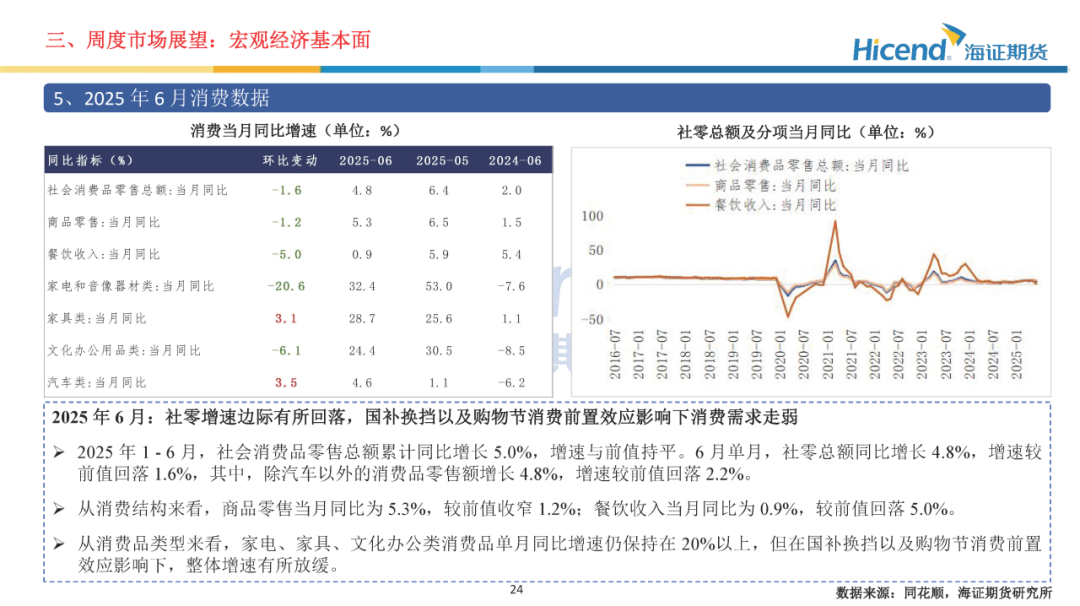The width and height of the screenshot is (1080, 606).
Task: Select the chart title 社零总额及分项当月同比
Action: point(805,132)
